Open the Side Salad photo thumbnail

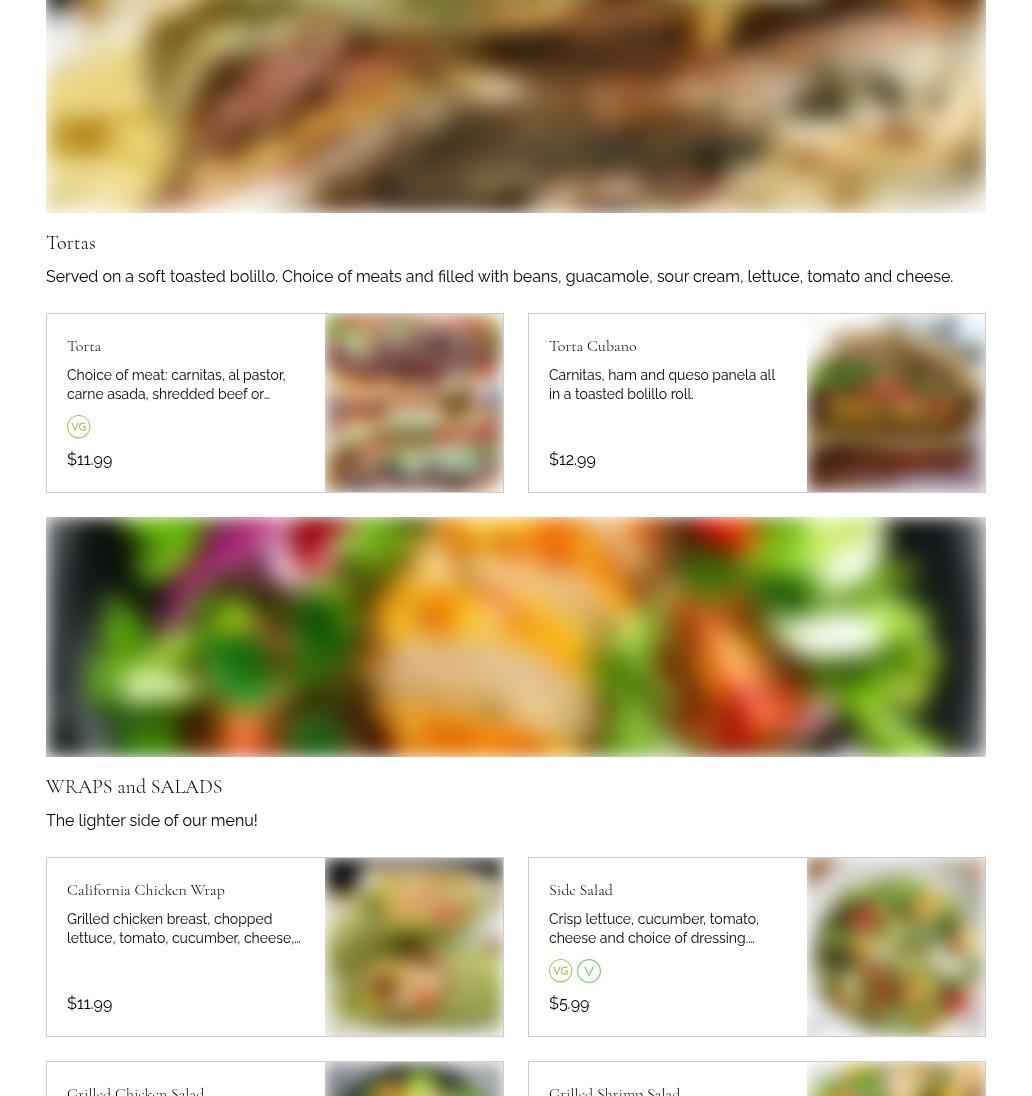click(896, 946)
